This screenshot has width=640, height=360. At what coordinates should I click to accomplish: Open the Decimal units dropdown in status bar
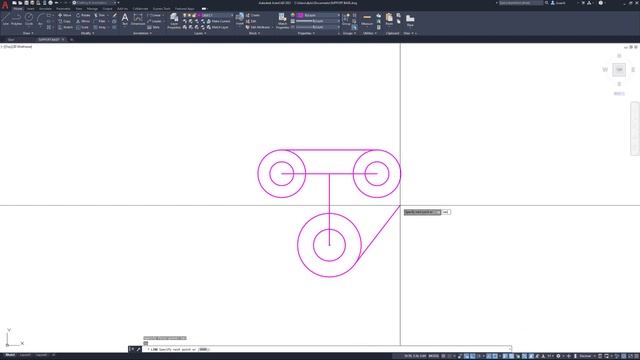587,356
